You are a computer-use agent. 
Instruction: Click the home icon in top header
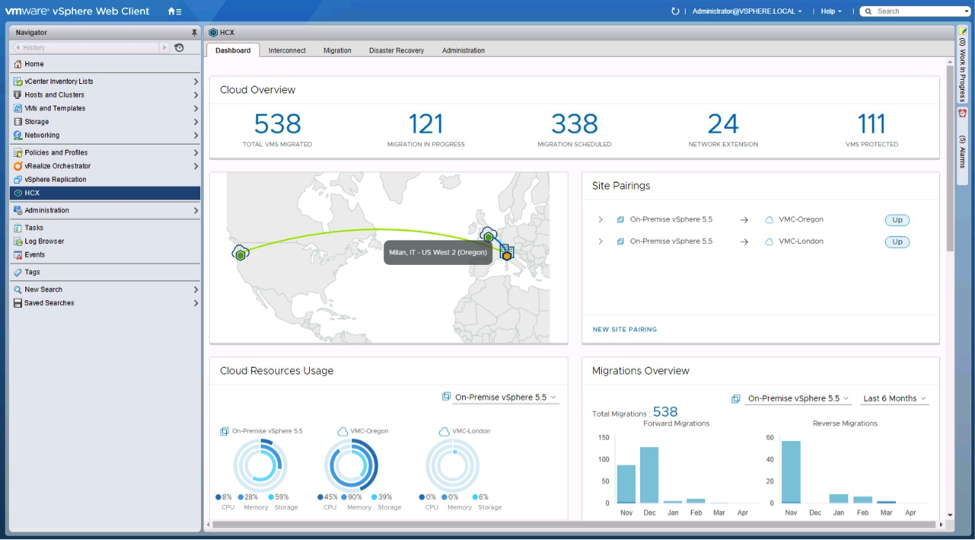click(x=172, y=11)
